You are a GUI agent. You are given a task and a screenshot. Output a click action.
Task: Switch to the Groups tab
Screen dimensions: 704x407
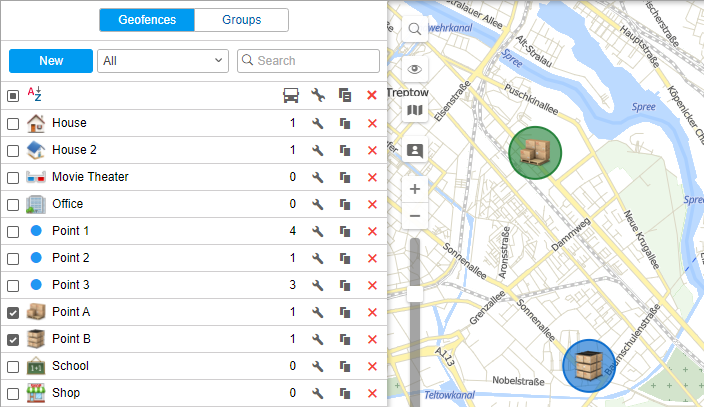click(241, 20)
